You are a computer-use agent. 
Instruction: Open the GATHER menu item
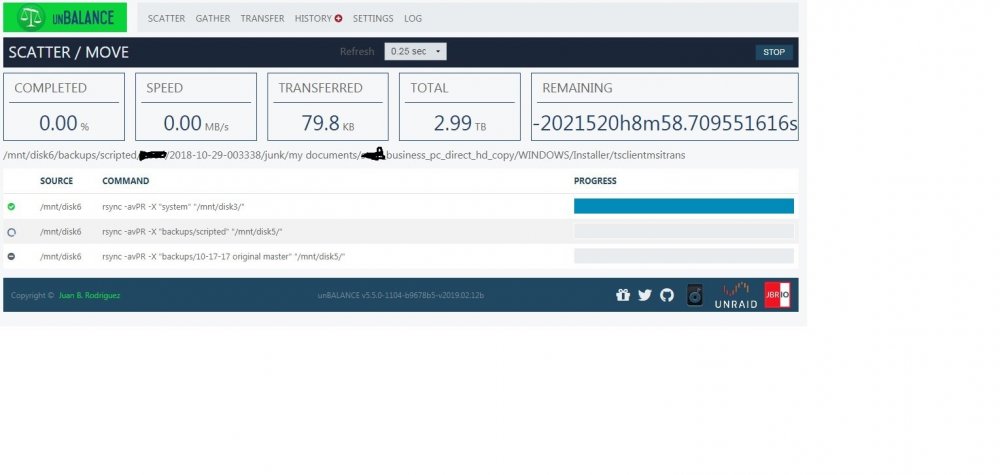213,18
